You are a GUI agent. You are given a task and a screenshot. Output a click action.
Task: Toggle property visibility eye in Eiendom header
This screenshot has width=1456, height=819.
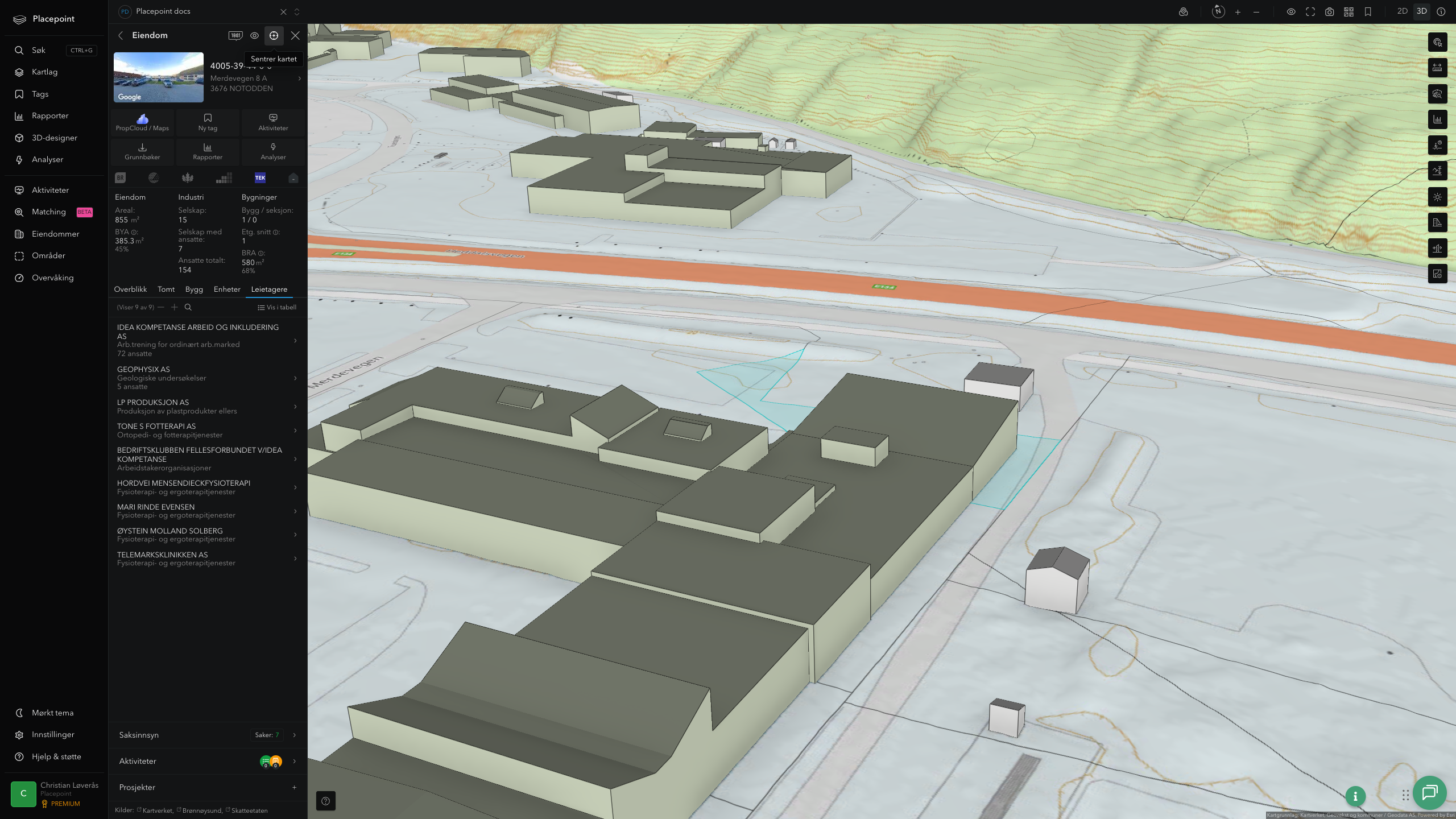[255, 35]
